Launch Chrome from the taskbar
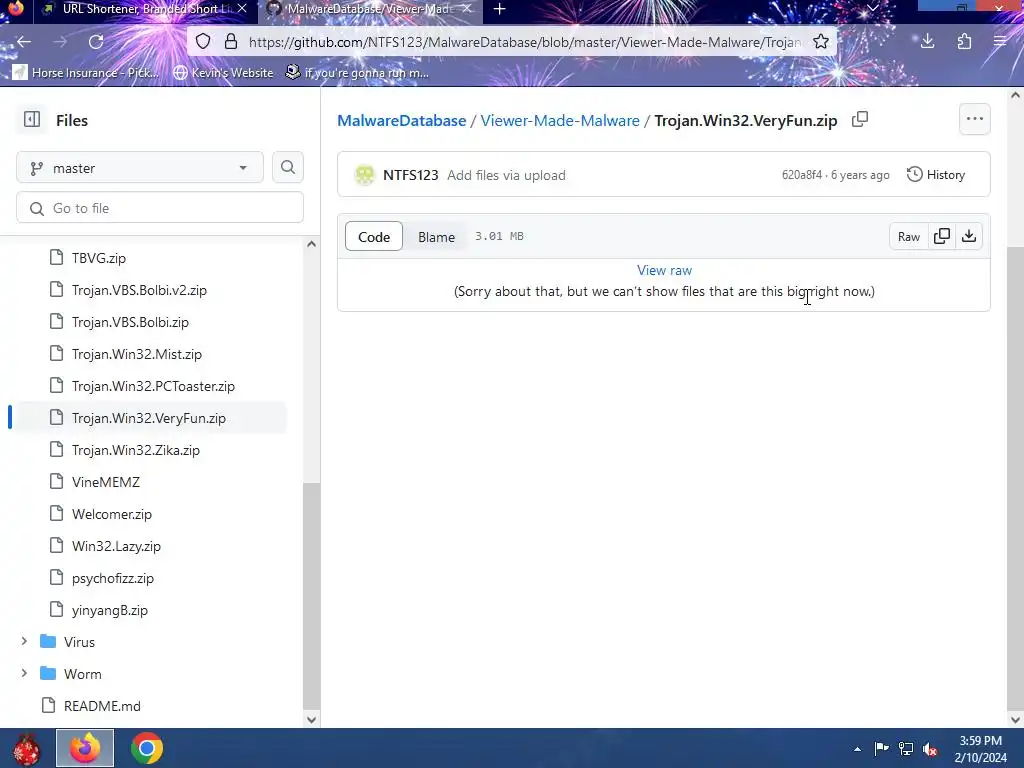 (x=147, y=748)
